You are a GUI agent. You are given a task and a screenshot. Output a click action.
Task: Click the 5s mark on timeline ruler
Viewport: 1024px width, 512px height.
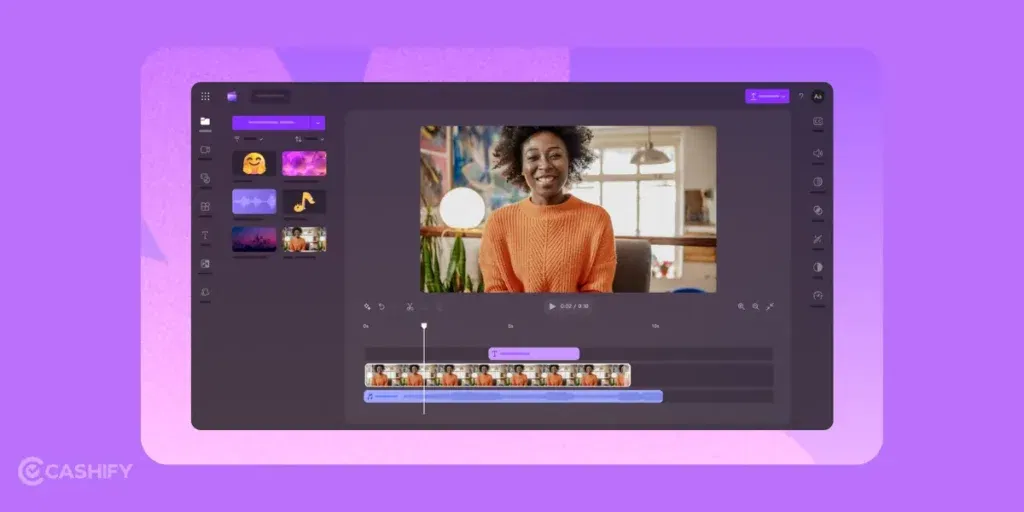[511, 325]
